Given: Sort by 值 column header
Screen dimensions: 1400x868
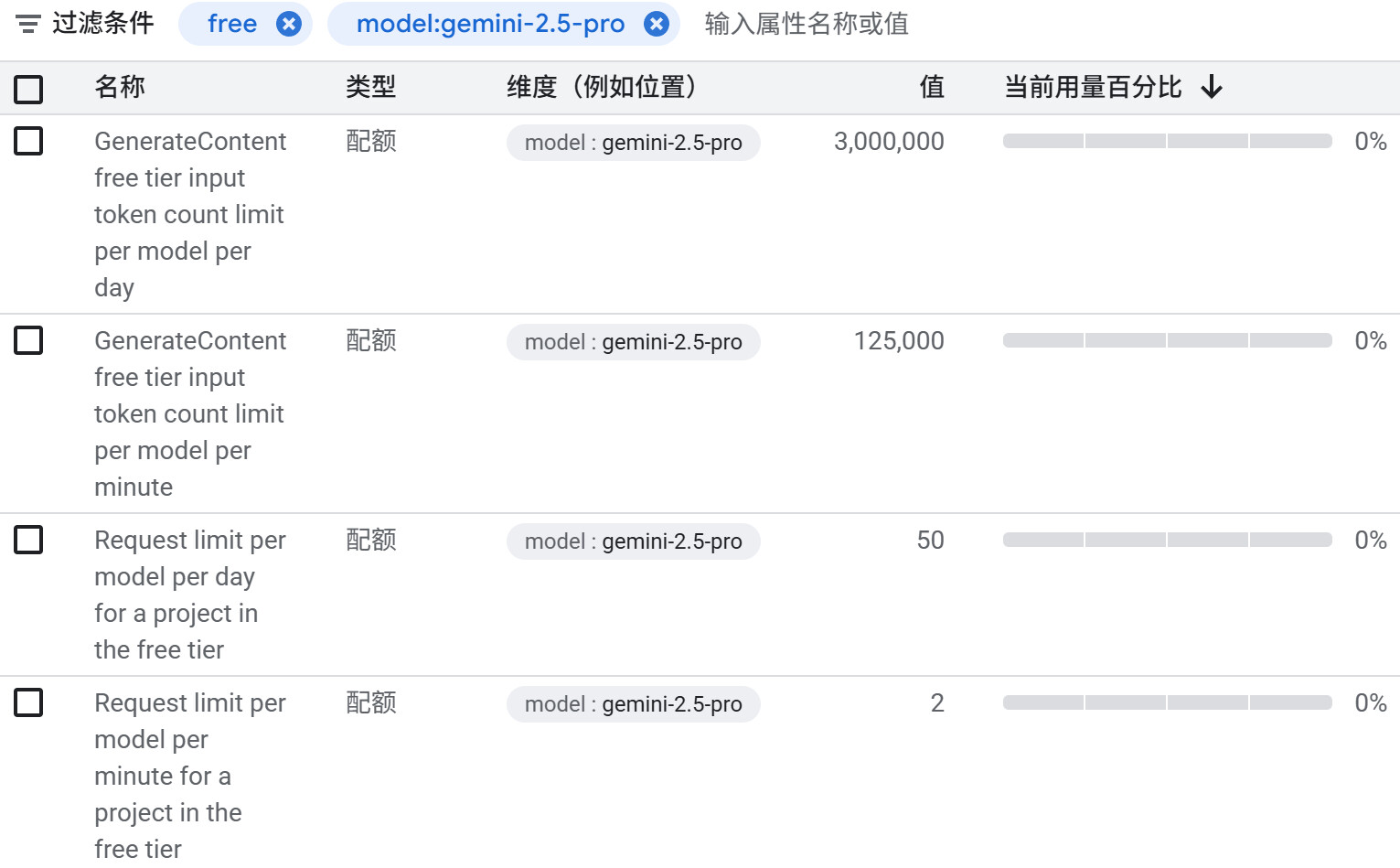Looking at the screenshot, I should 931,87.
